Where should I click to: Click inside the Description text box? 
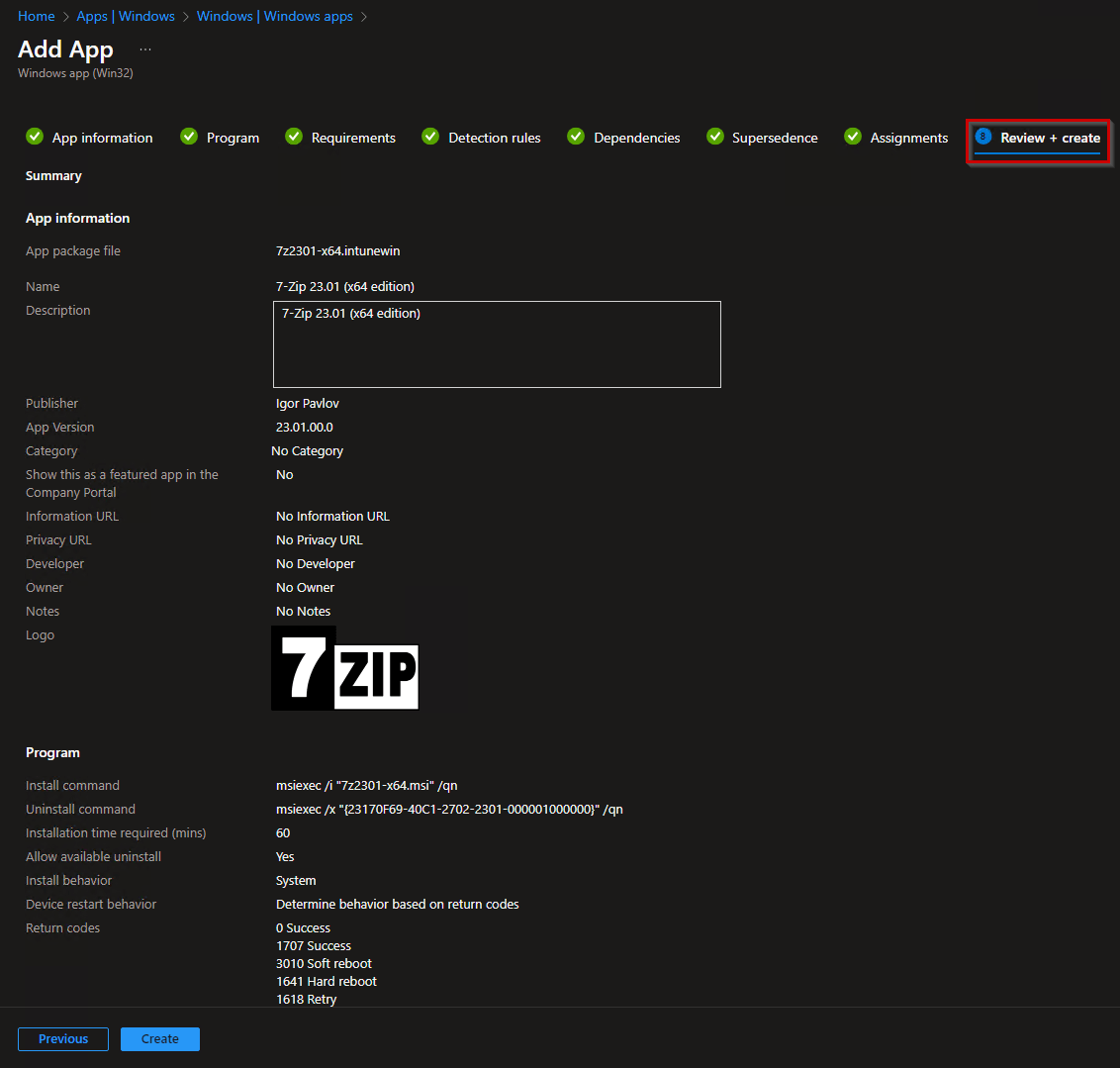(x=497, y=344)
